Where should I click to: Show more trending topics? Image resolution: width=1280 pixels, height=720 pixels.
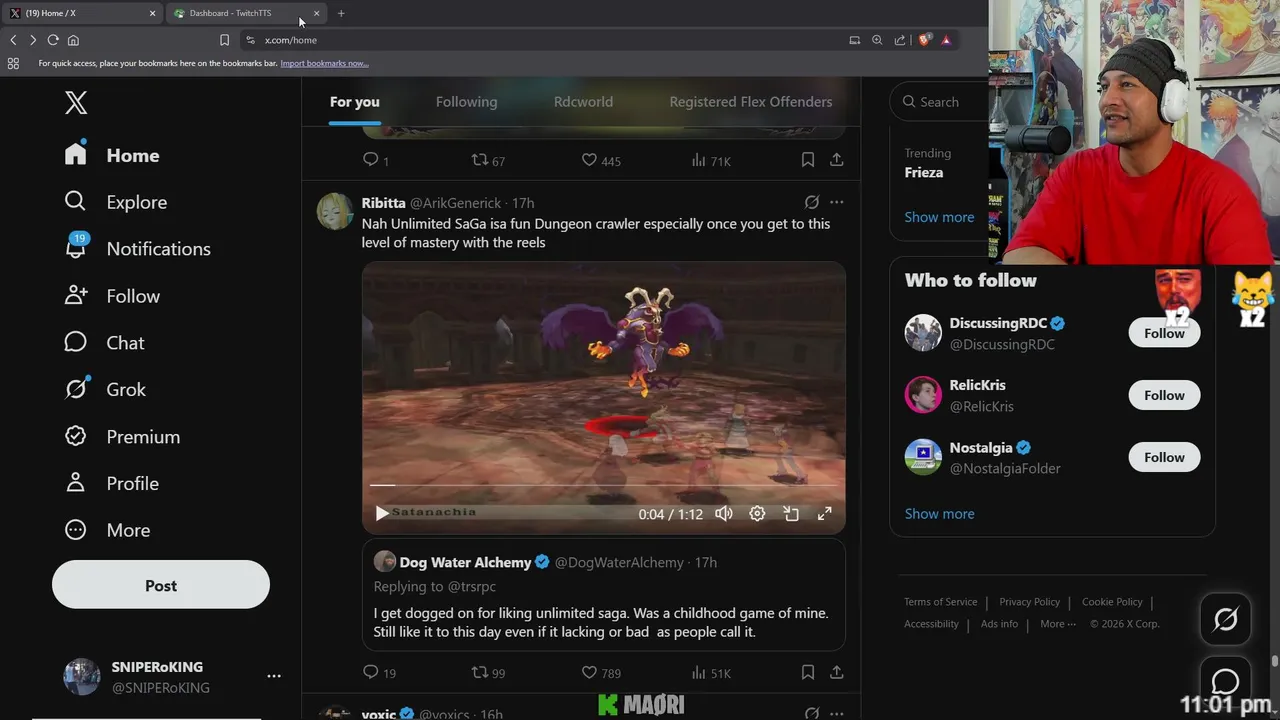939,217
